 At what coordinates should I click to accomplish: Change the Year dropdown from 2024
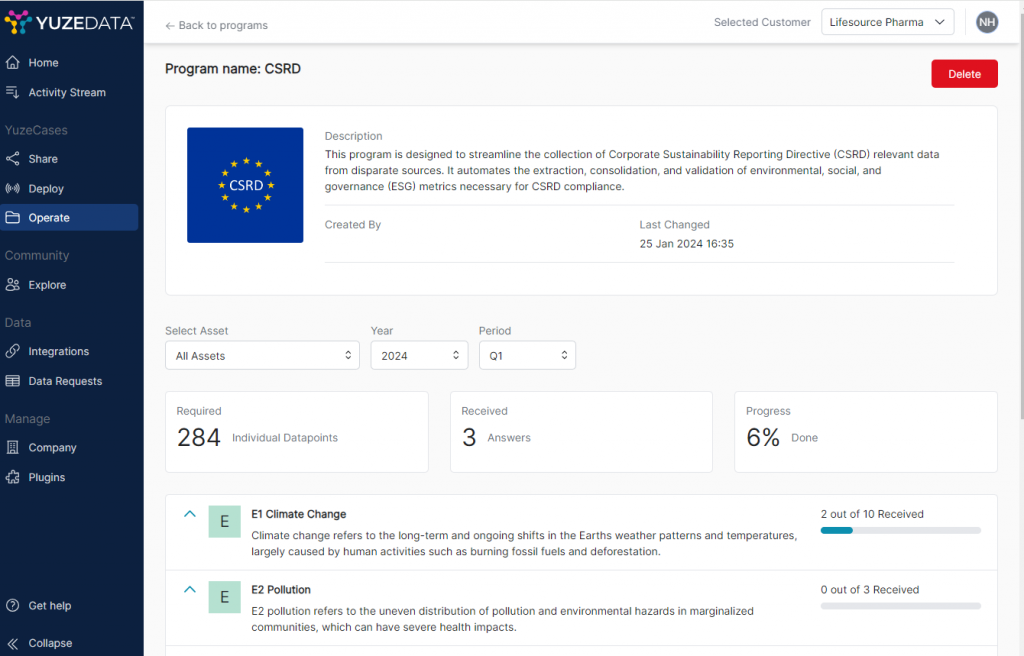click(419, 356)
